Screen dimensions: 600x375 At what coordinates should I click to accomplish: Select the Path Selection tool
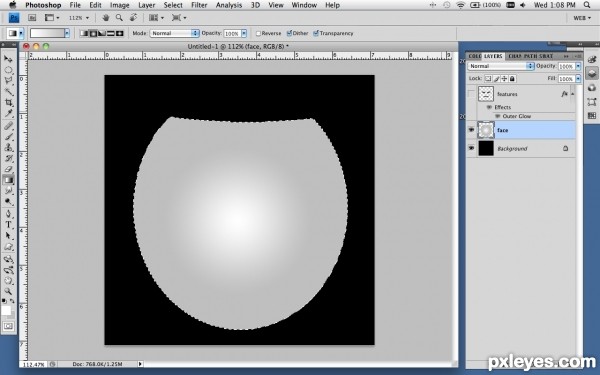pos(8,236)
